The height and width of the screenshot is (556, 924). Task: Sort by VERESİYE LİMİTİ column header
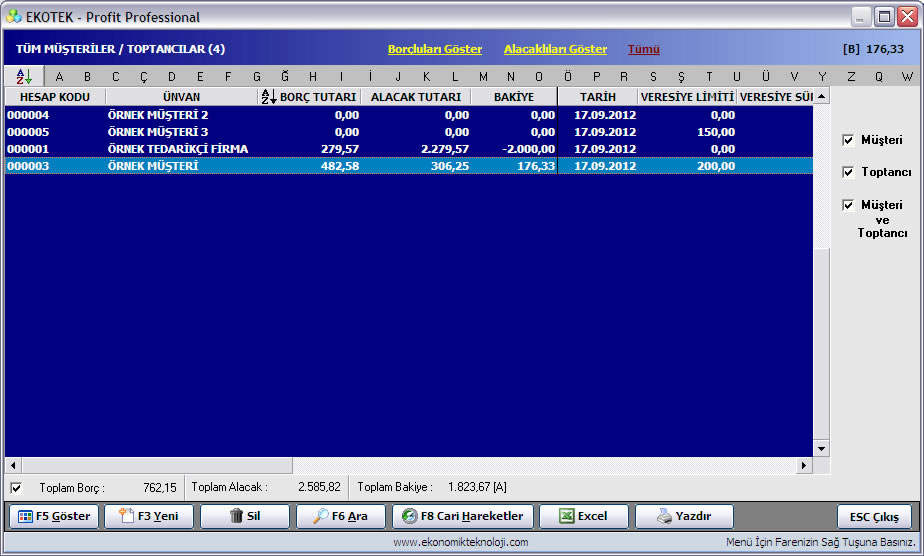pos(687,97)
